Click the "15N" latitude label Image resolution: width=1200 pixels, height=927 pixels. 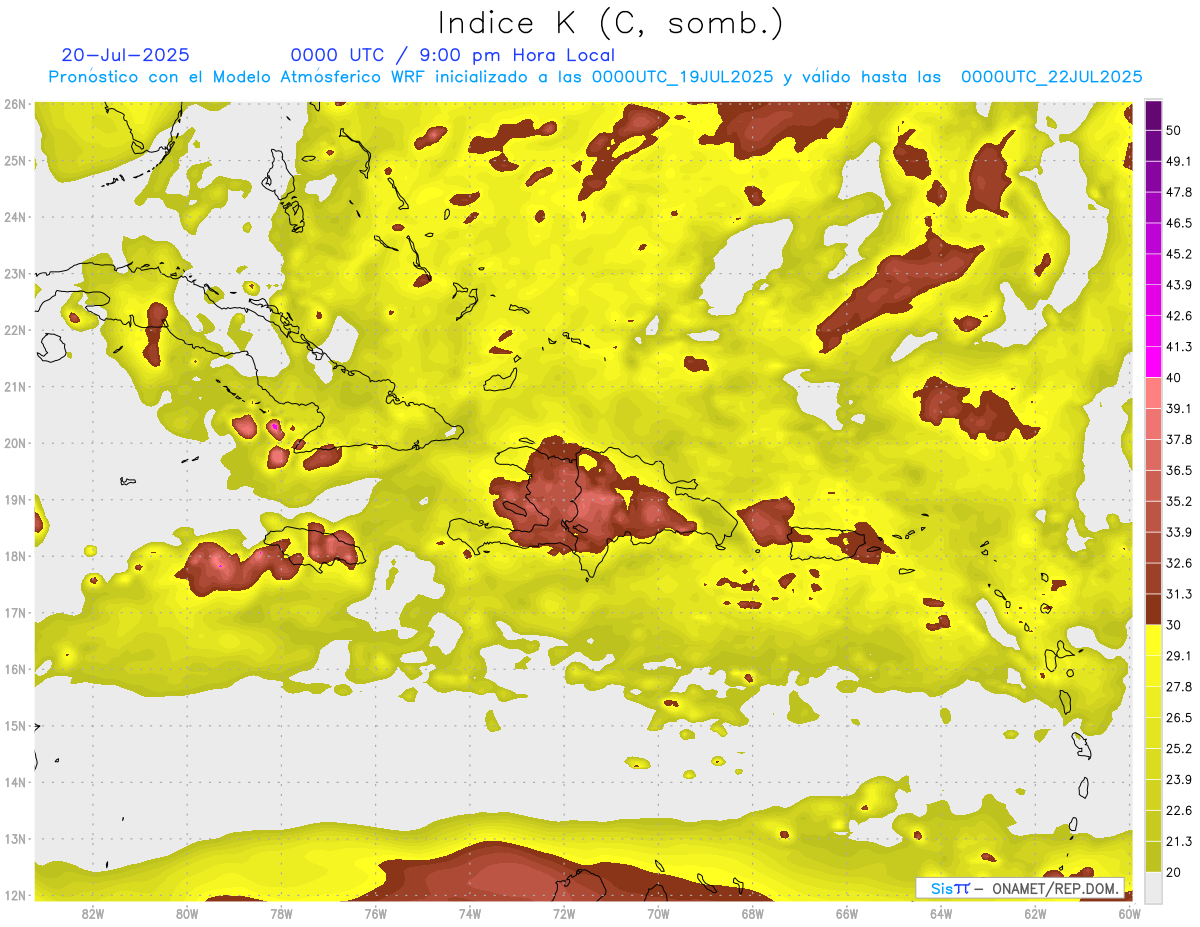14,725
